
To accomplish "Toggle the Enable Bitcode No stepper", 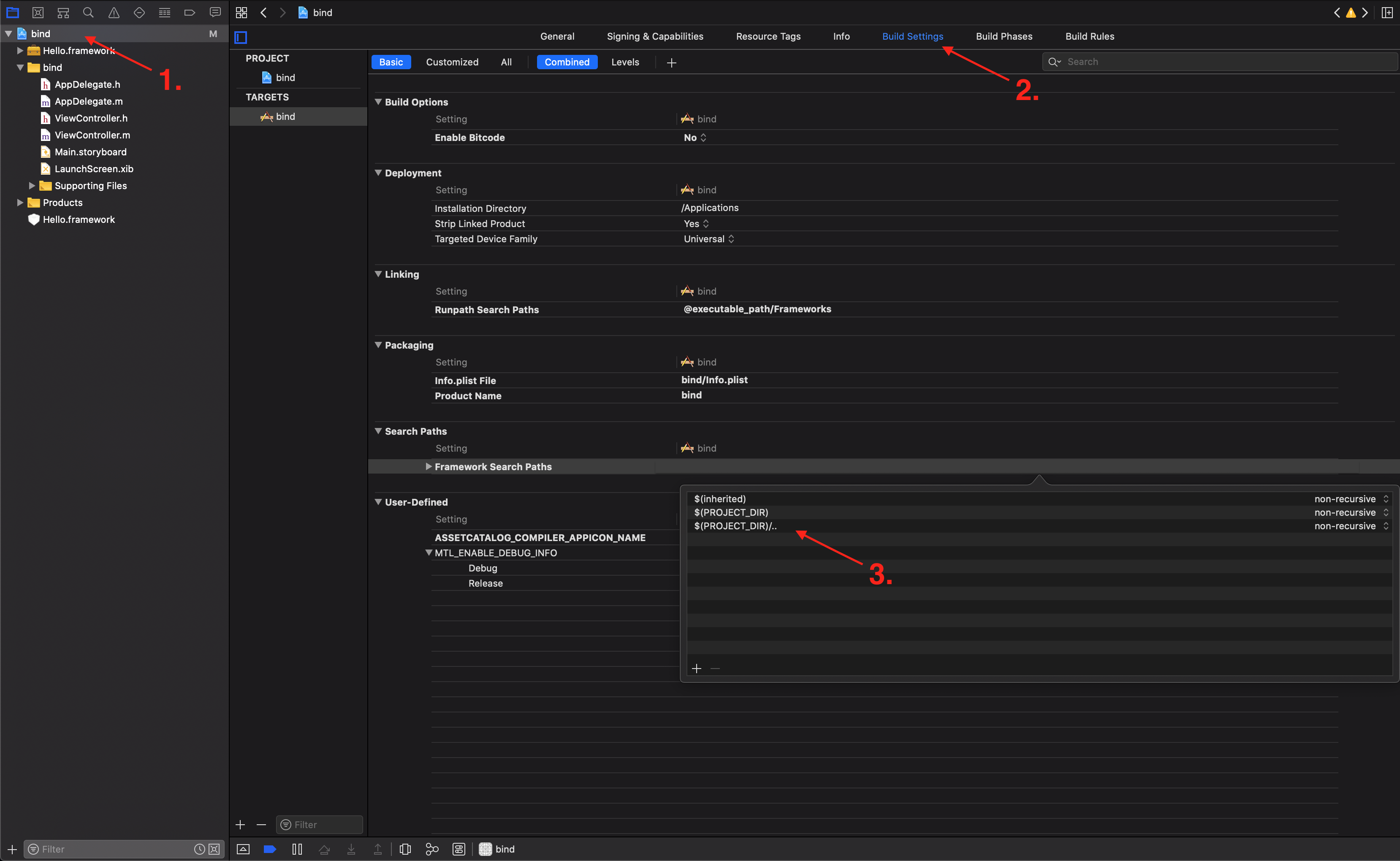I will [x=704, y=137].
